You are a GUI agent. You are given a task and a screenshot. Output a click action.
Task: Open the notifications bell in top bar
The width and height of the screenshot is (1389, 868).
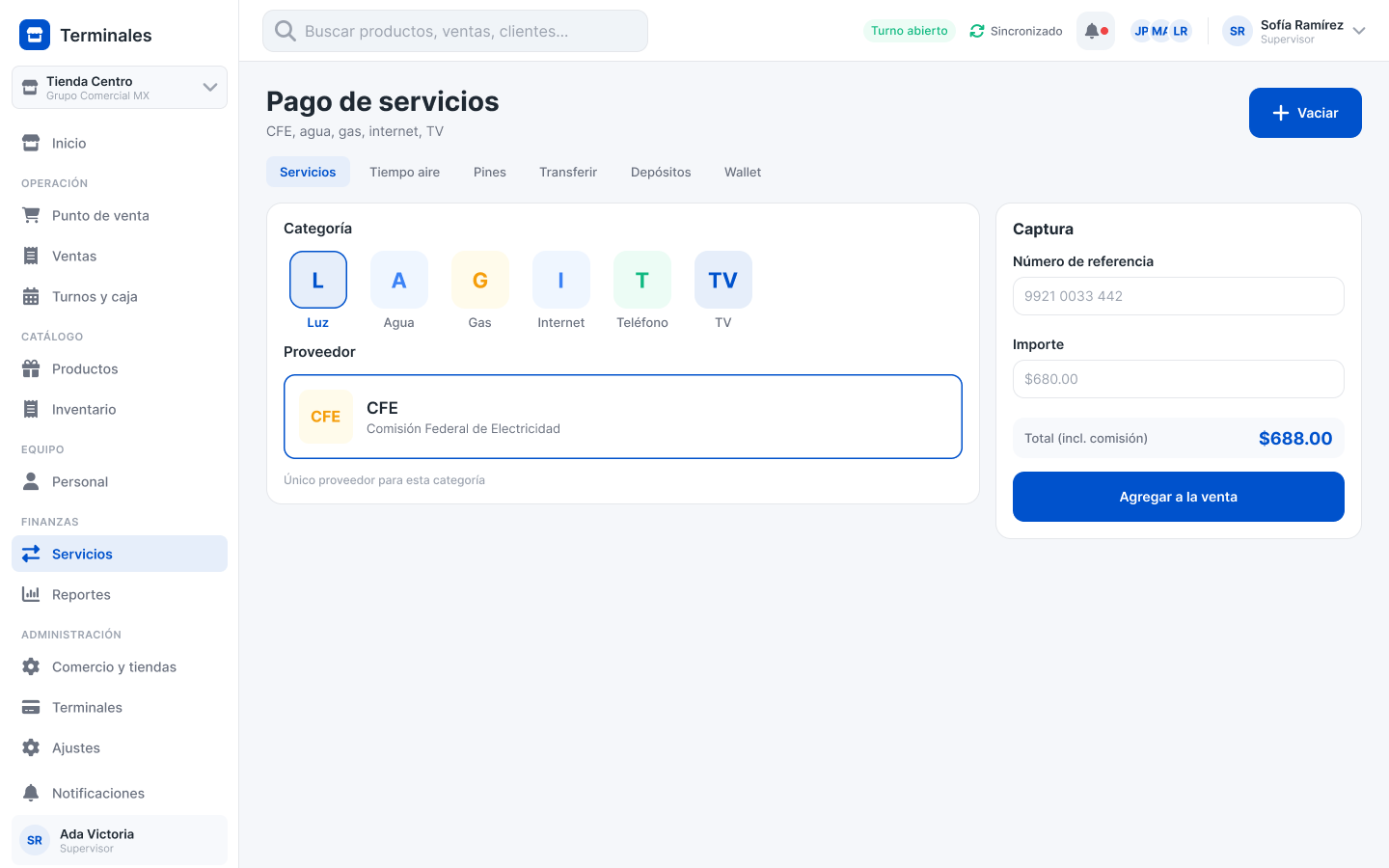(x=1096, y=31)
